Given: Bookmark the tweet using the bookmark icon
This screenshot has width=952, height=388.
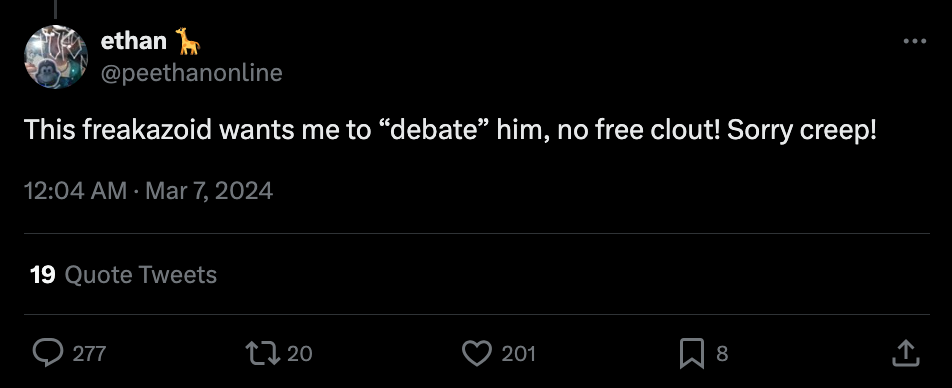Looking at the screenshot, I should tap(692, 353).
